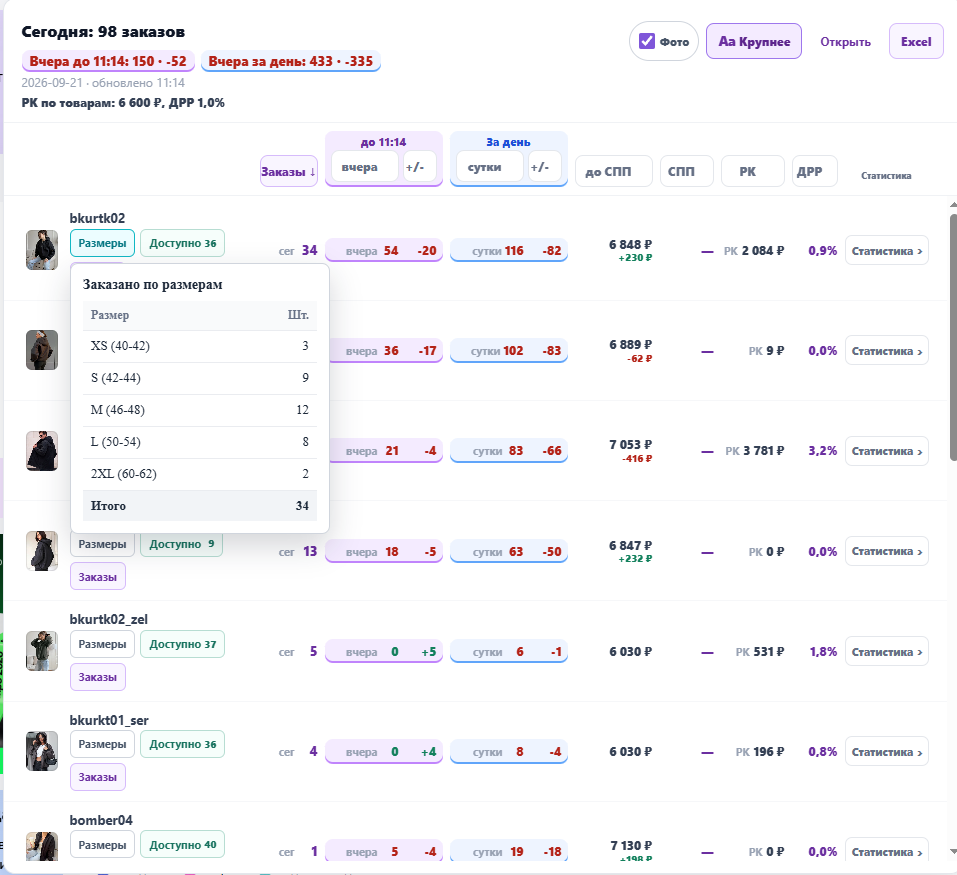Screen dimensions: 957x875
Task: Open bkurkt01_ser product thumbnail
Action: click(42, 751)
